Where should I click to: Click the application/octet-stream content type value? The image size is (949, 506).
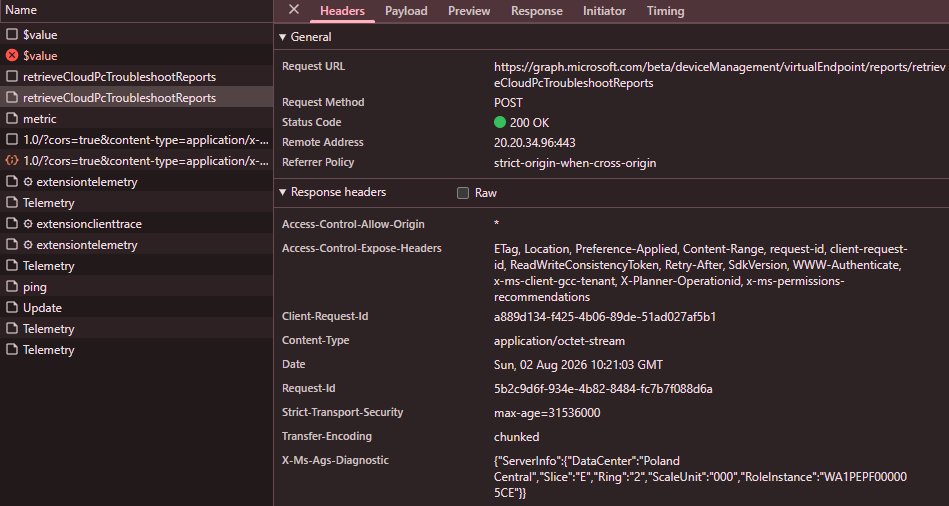(559, 341)
